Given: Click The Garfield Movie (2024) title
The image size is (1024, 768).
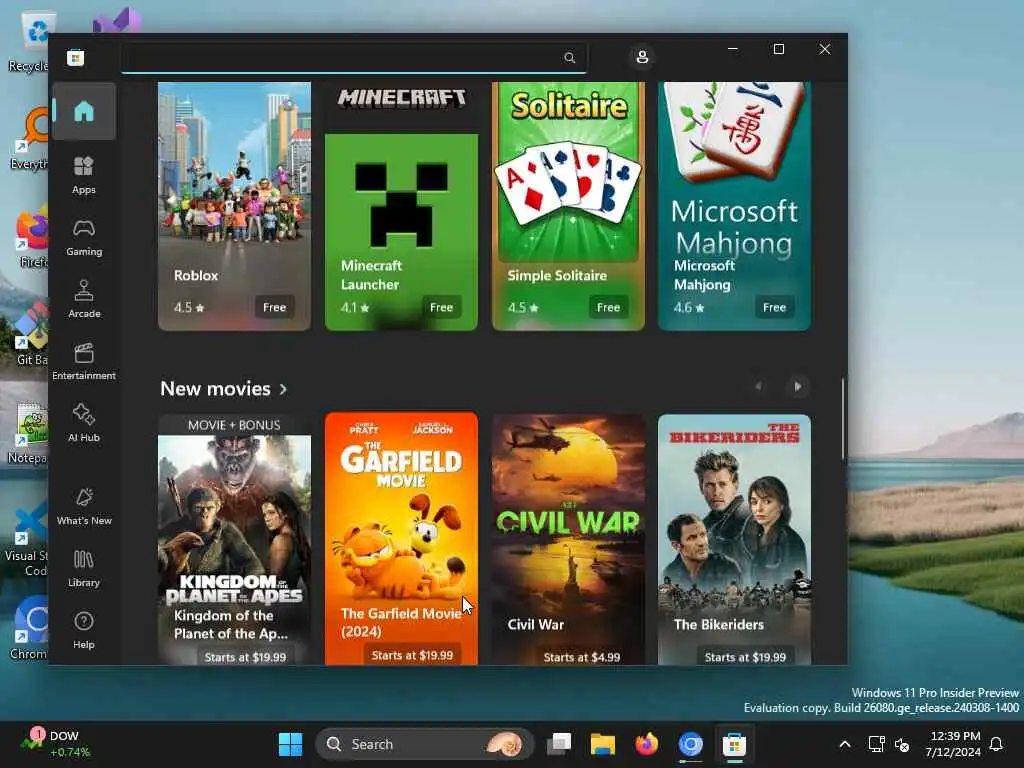Looking at the screenshot, I should click(x=401, y=622).
